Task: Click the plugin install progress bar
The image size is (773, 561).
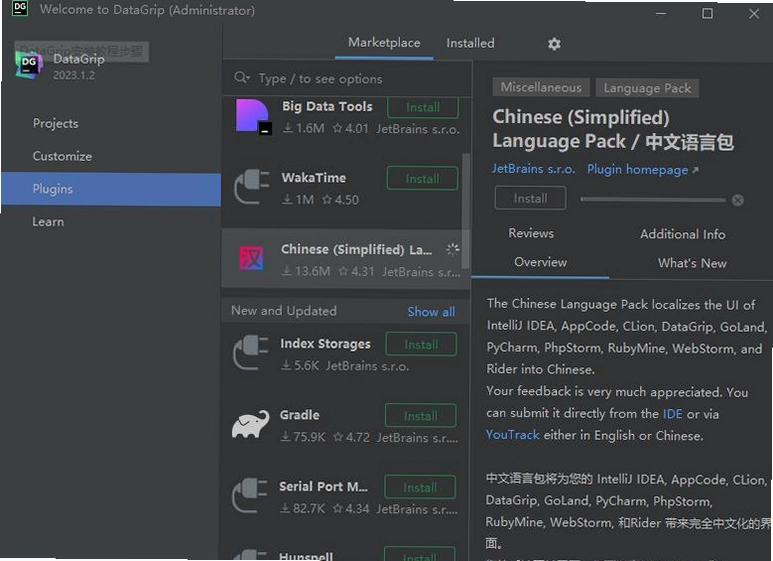Action: pos(653,200)
